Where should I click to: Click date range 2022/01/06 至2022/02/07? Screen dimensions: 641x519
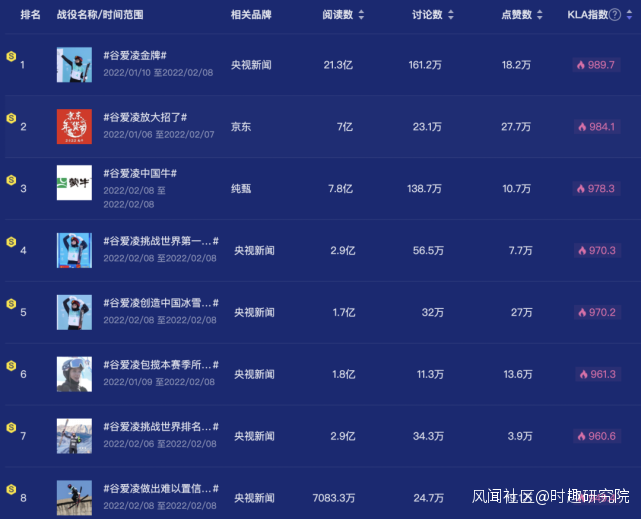159,134
